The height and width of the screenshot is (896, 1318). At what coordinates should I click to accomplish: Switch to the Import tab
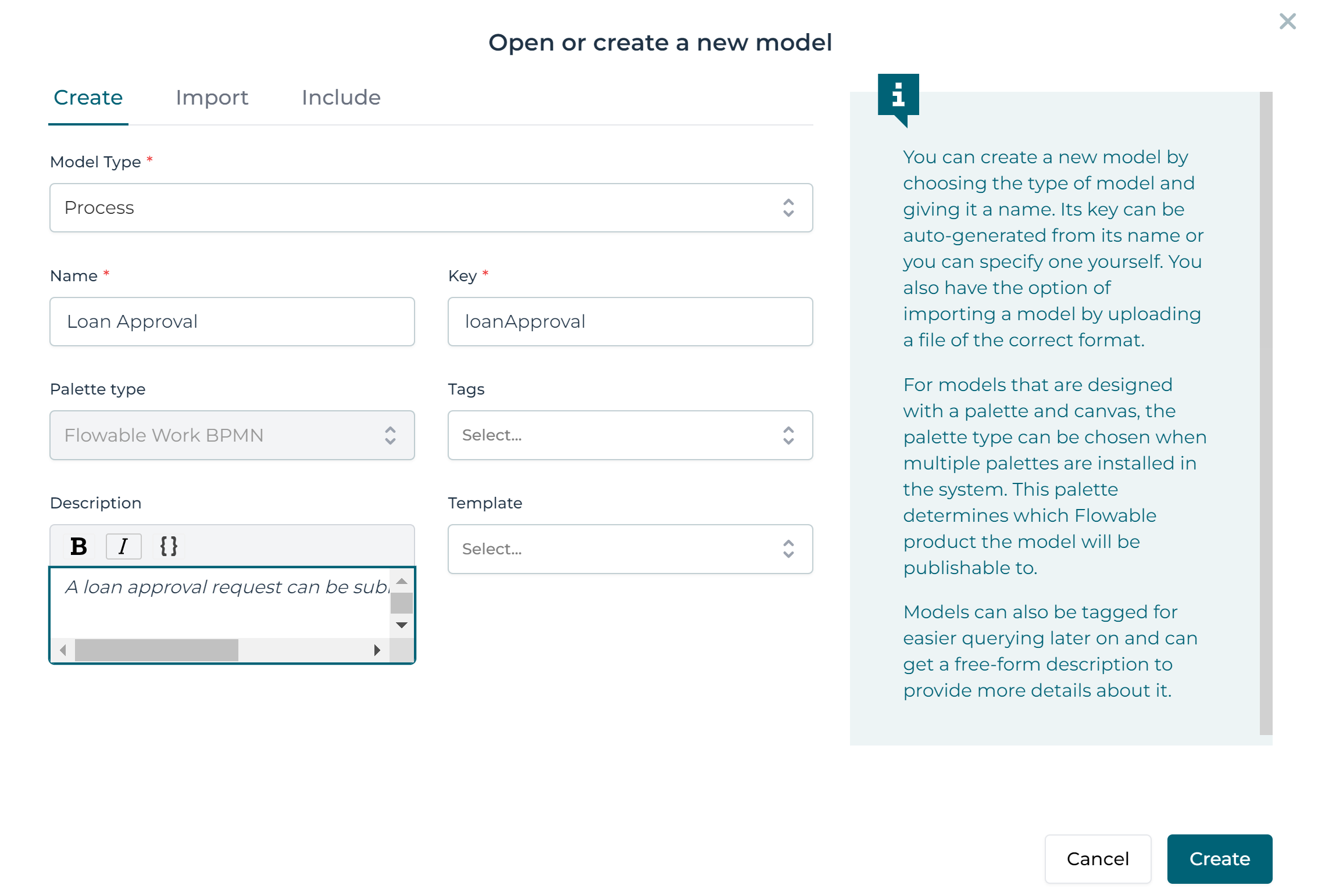[212, 97]
